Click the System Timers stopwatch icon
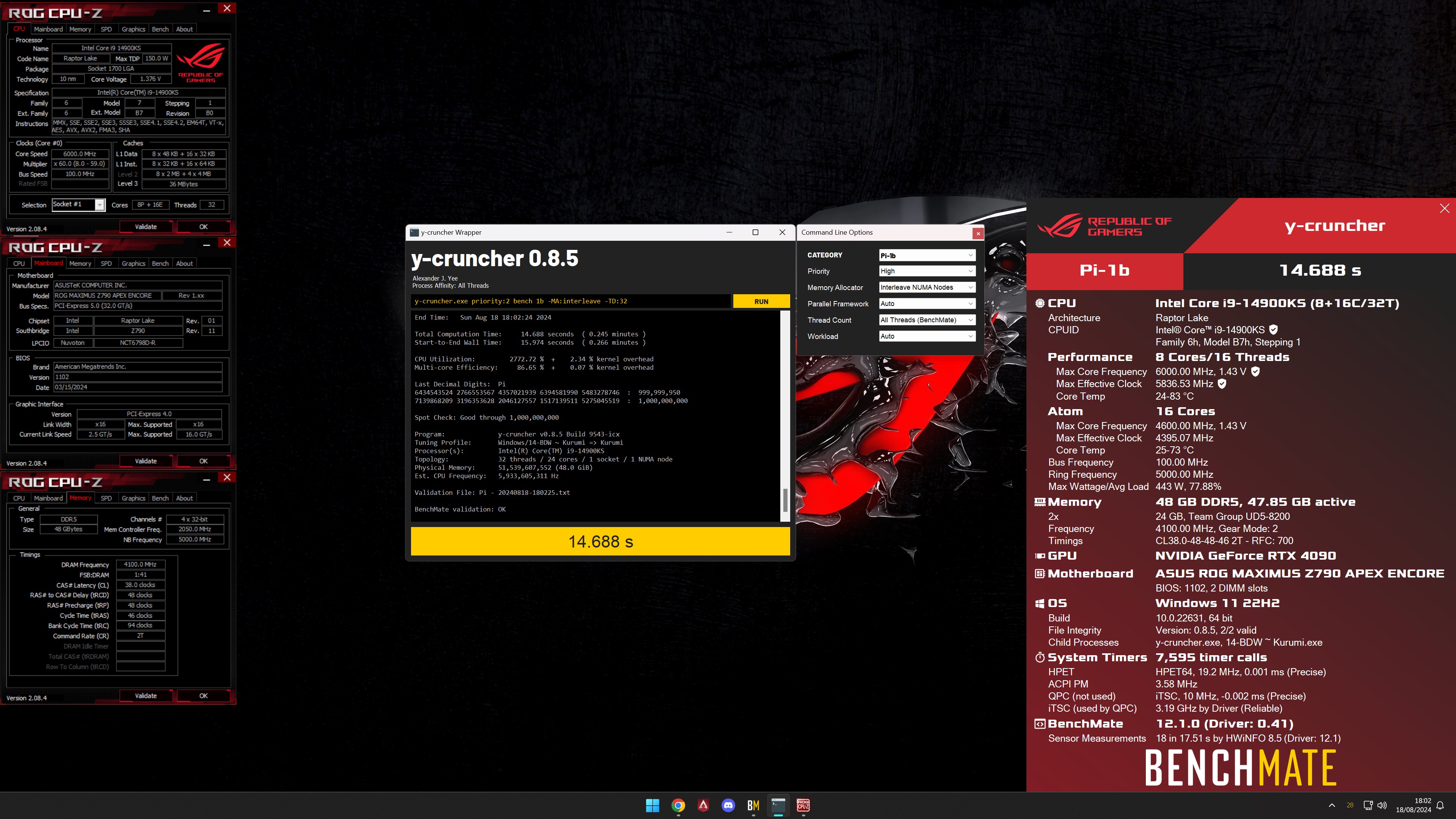The width and height of the screenshot is (1456, 819). click(x=1039, y=657)
